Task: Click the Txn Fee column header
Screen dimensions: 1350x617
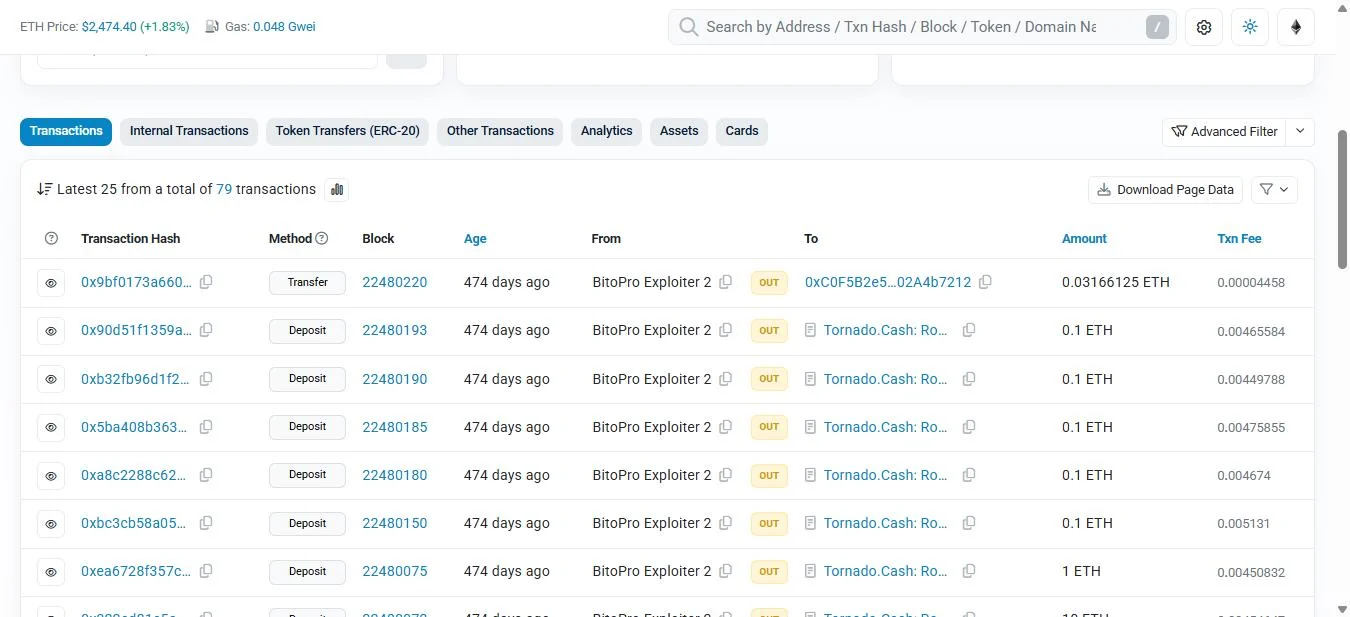Action: click(1239, 238)
